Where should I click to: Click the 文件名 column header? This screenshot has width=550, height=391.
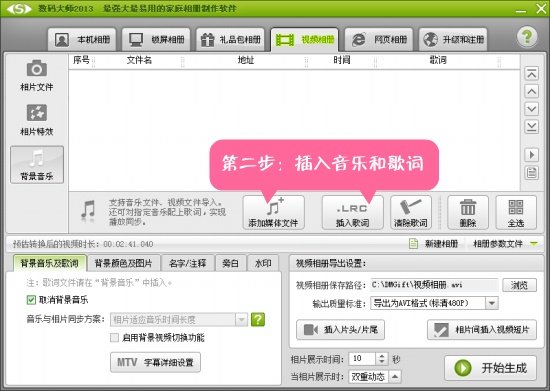click(139, 60)
